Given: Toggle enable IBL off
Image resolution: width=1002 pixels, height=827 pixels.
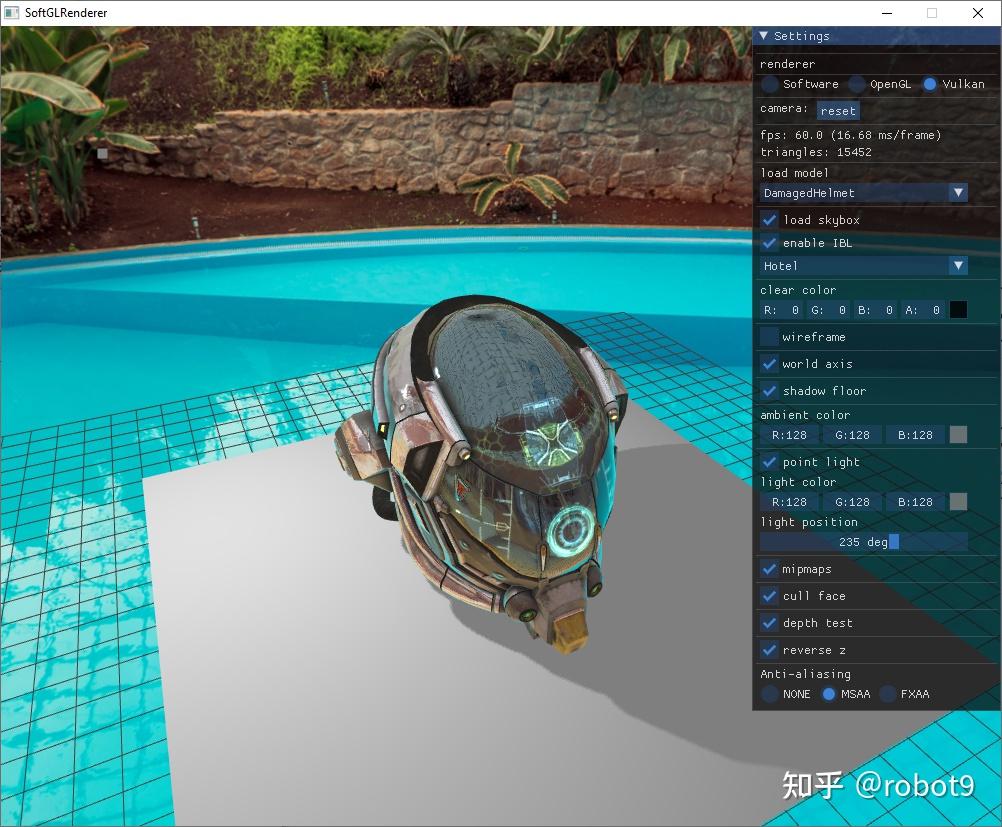Looking at the screenshot, I should point(768,243).
